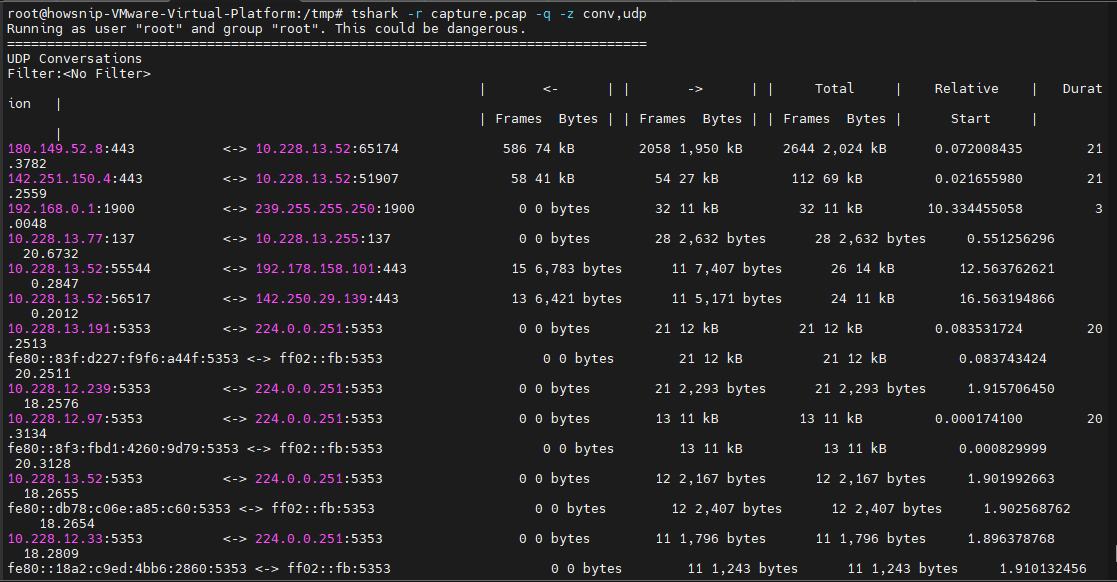1117x582 pixels.
Task: Click the relative start 0.000174100
Action: pyautogui.click(x=979, y=418)
